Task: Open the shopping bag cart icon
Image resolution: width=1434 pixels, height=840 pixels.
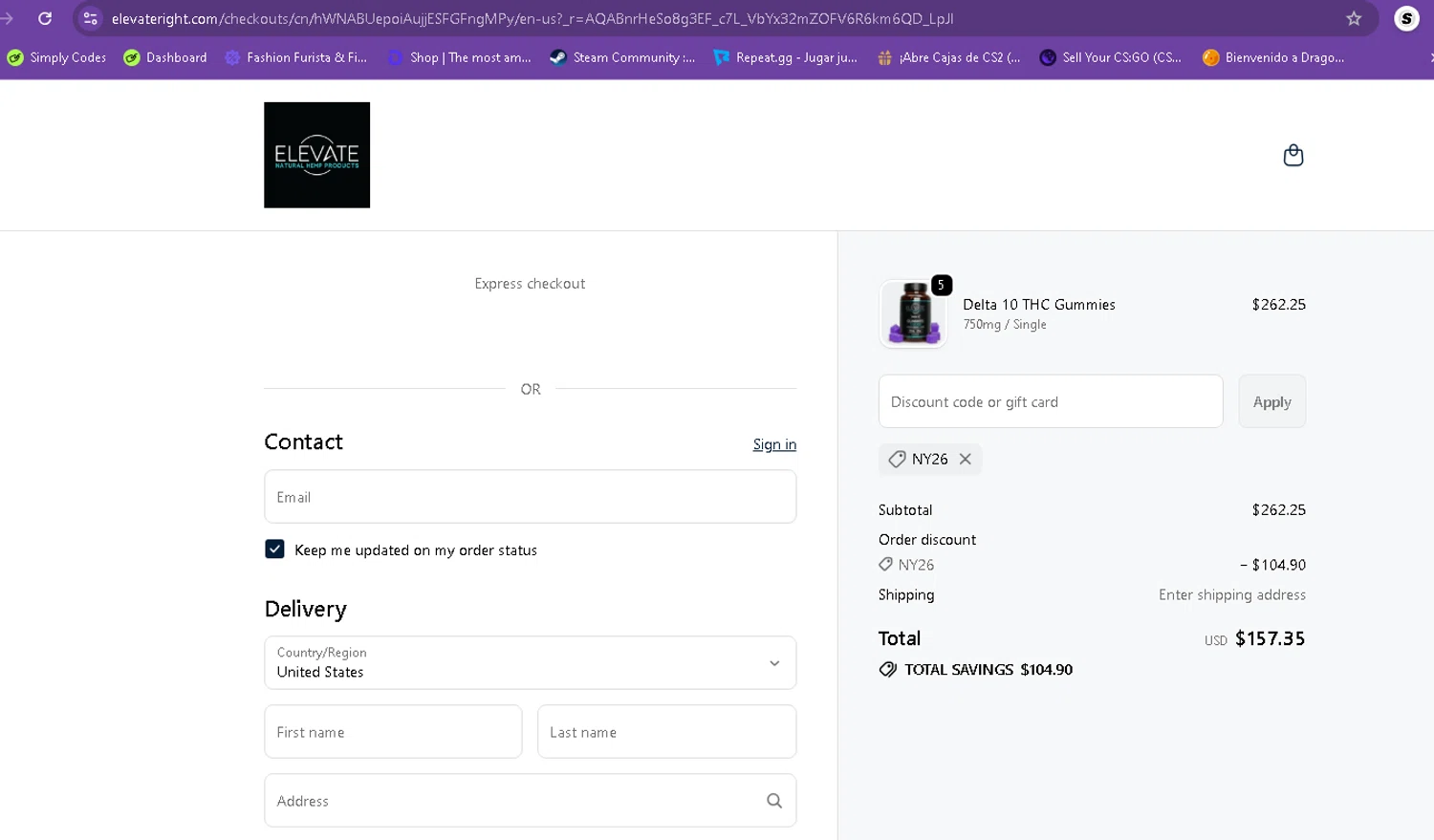Action: click(x=1293, y=155)
